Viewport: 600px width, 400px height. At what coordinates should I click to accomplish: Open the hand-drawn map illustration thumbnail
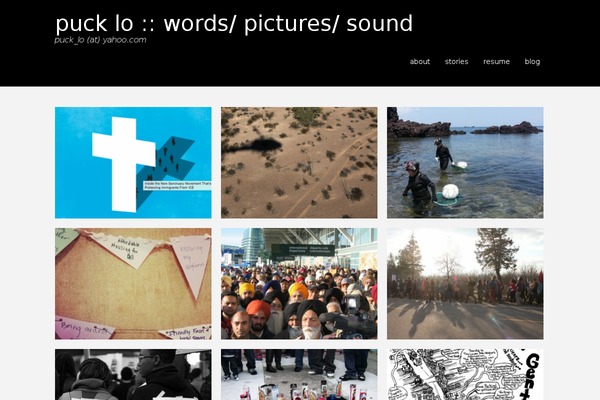465,374
